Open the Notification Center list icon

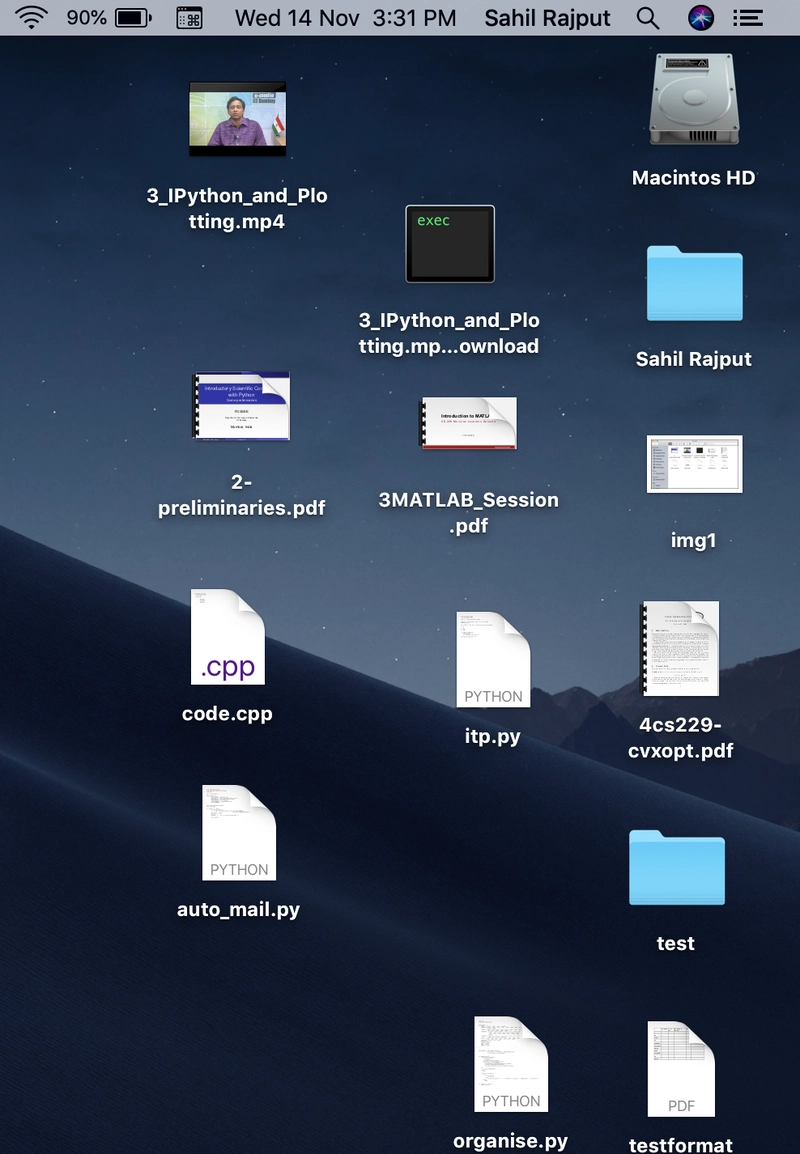[748, 18]
